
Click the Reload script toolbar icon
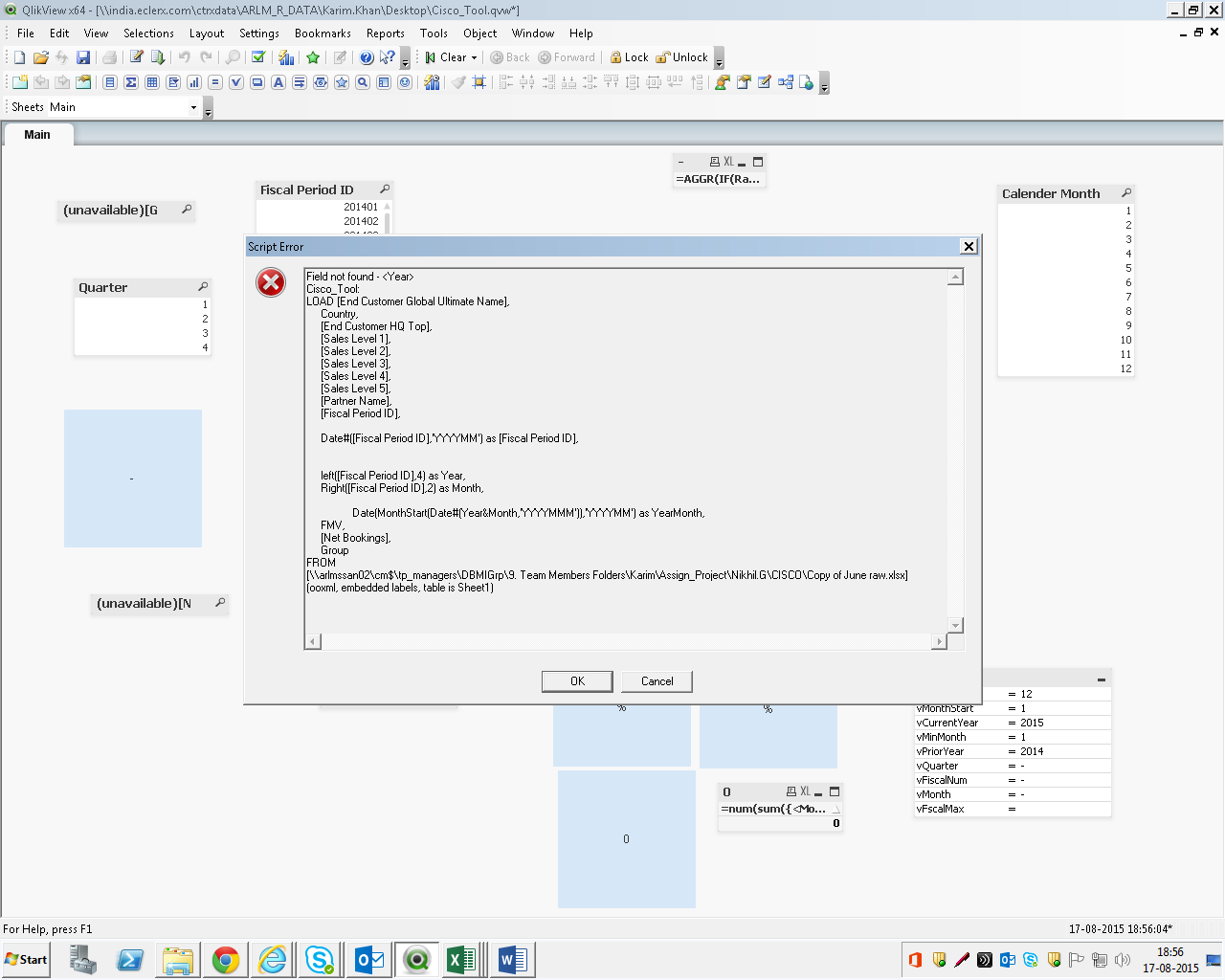[158, 57]
